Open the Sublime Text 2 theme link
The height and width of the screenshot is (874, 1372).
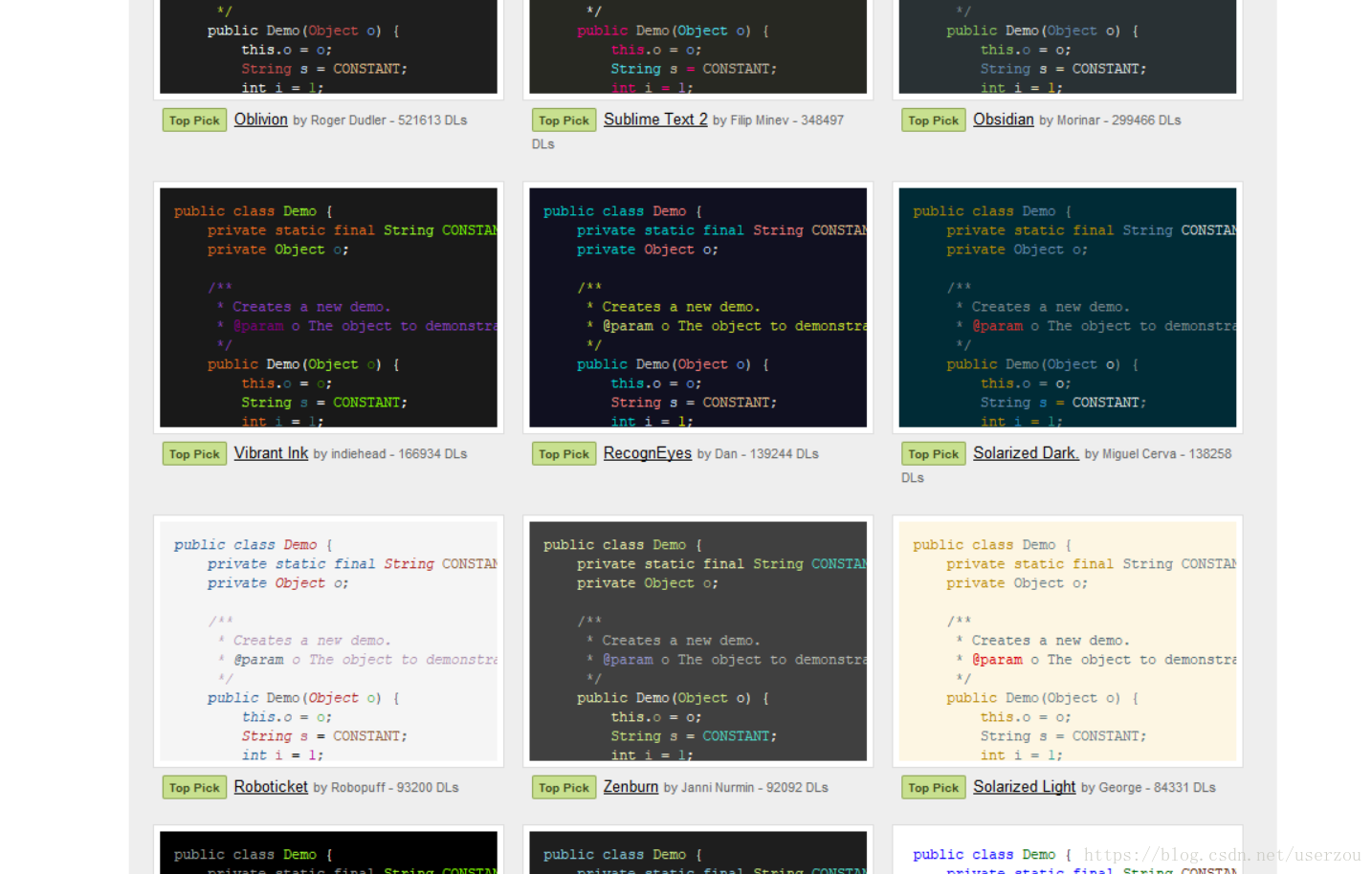tap(655, 120)
